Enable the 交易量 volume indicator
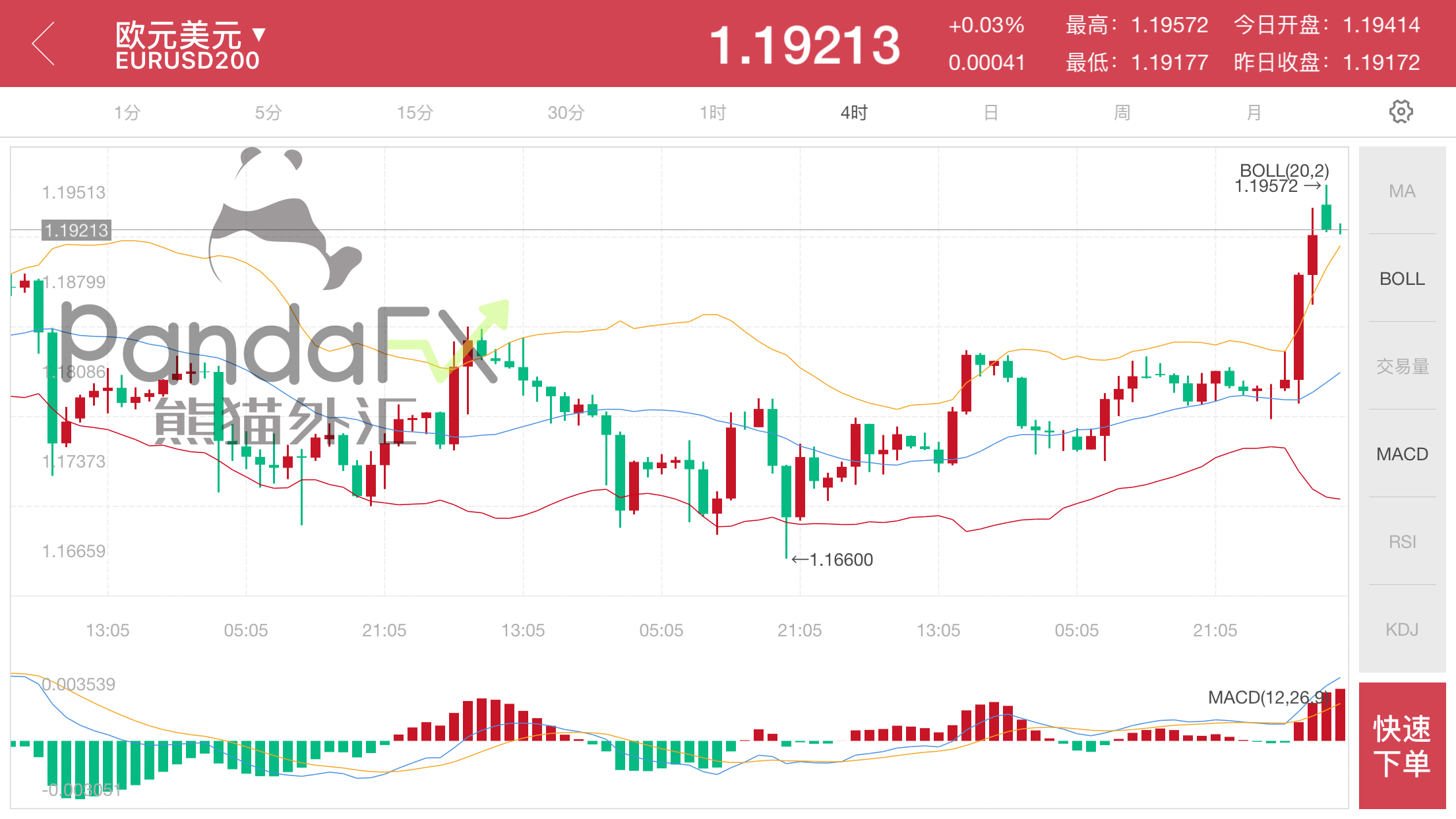 pos(1402,367)
